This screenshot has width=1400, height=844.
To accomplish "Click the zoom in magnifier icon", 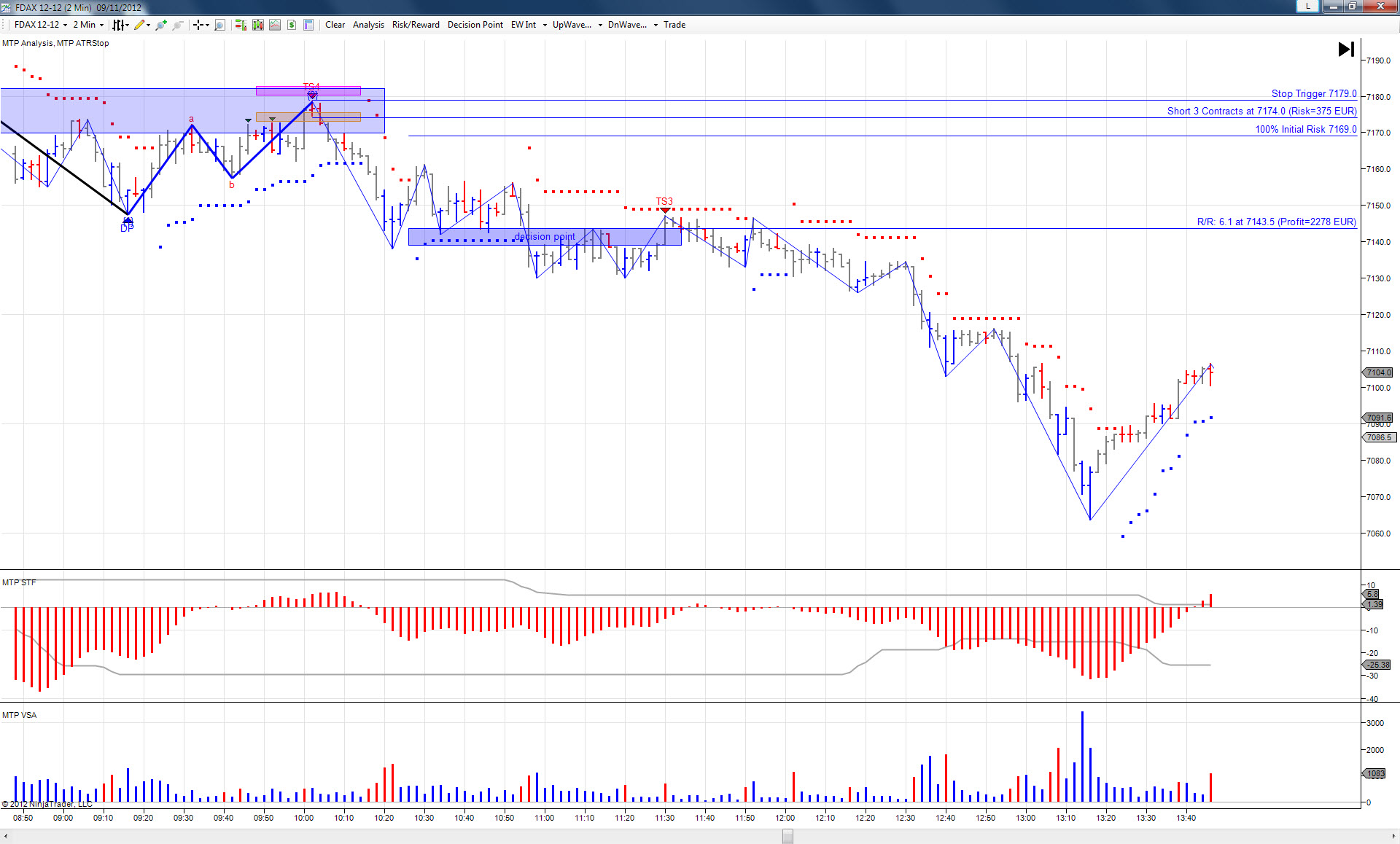I will coord(161,25).
